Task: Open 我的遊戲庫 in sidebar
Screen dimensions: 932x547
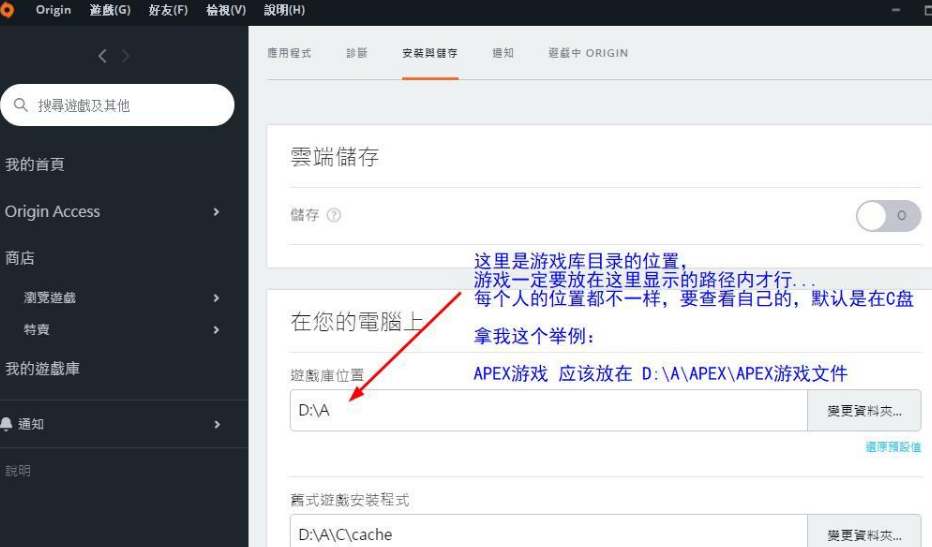Action: tap(42, 369)
